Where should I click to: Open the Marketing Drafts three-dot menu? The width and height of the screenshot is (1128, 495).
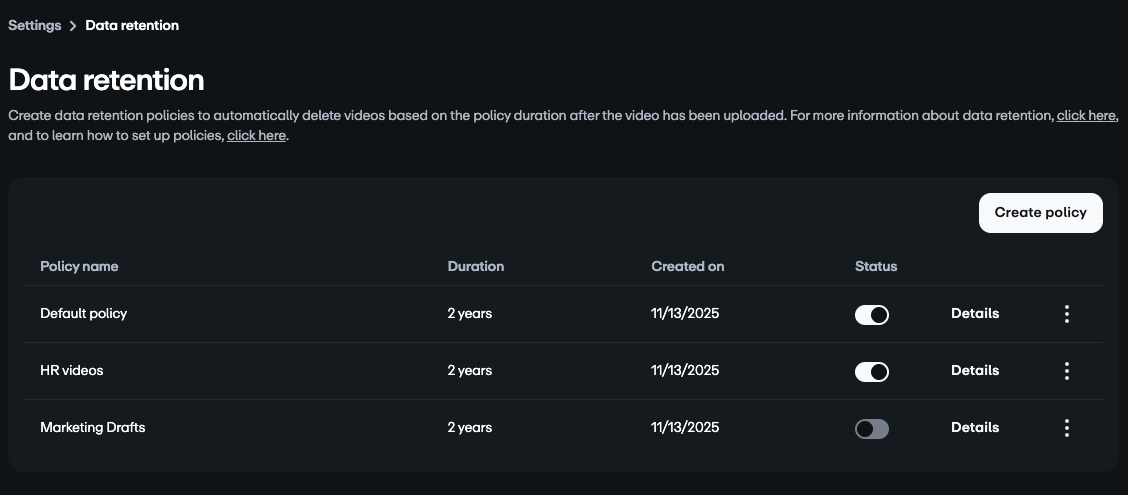[1066, 428]
